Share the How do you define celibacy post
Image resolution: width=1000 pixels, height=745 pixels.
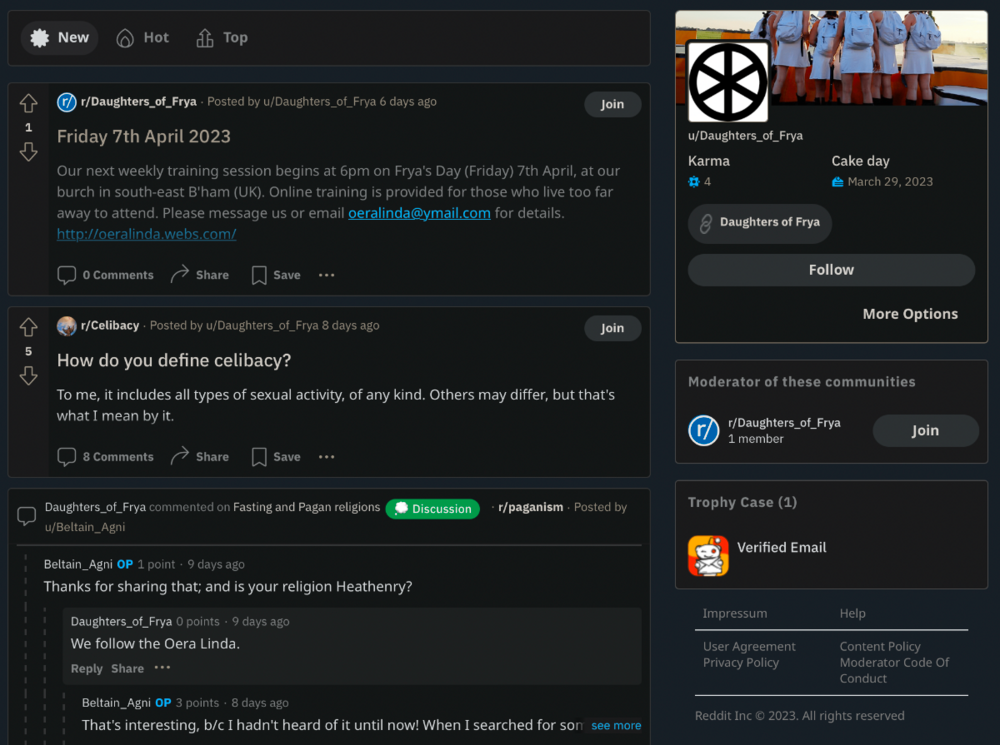pos(200,457)
